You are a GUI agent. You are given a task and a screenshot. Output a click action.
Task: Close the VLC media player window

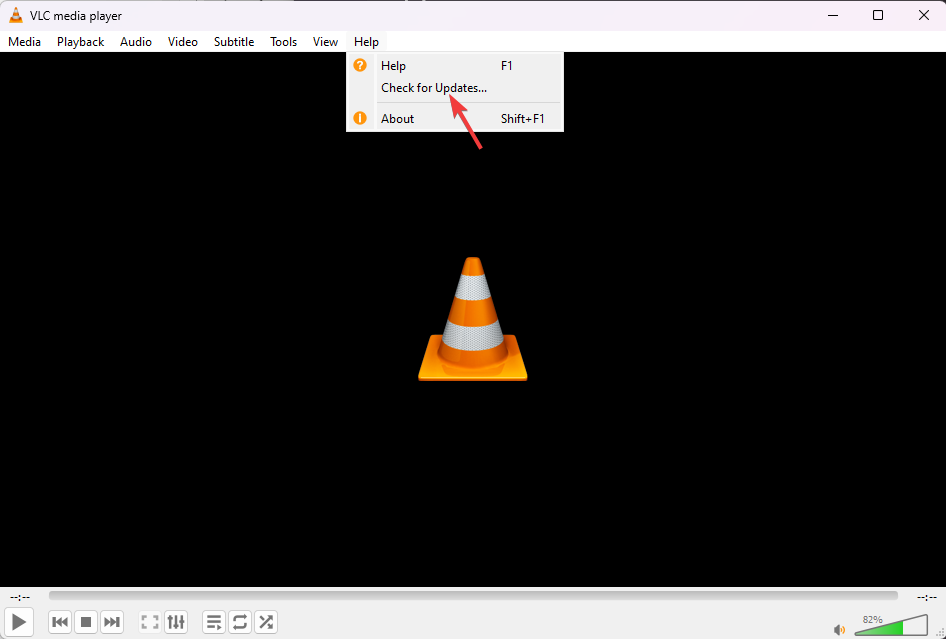coord(924,16)
